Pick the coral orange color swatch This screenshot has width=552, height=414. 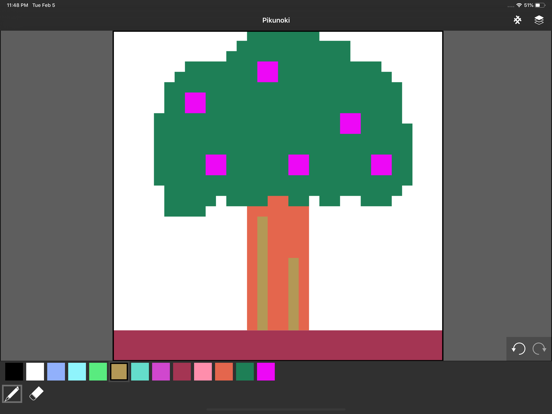pyautogui.click(x=224, y=372)
